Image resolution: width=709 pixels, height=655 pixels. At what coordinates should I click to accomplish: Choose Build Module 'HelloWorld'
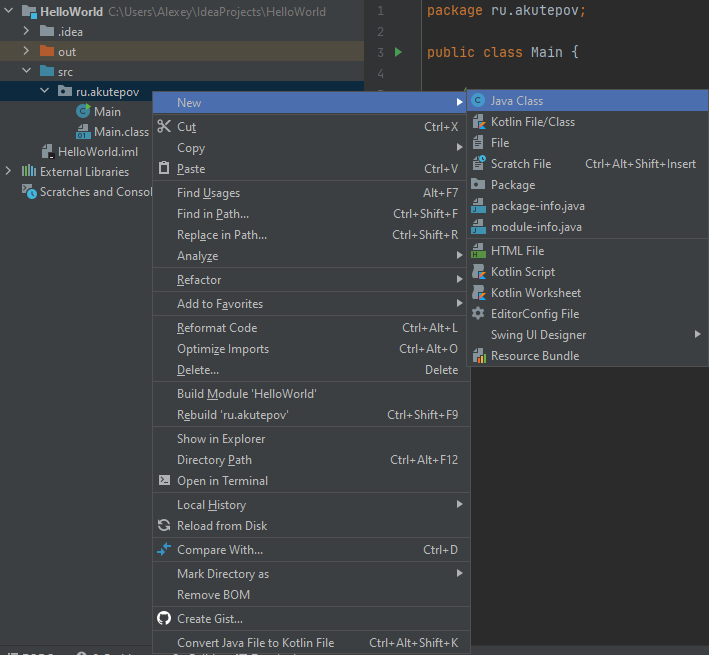312,393
